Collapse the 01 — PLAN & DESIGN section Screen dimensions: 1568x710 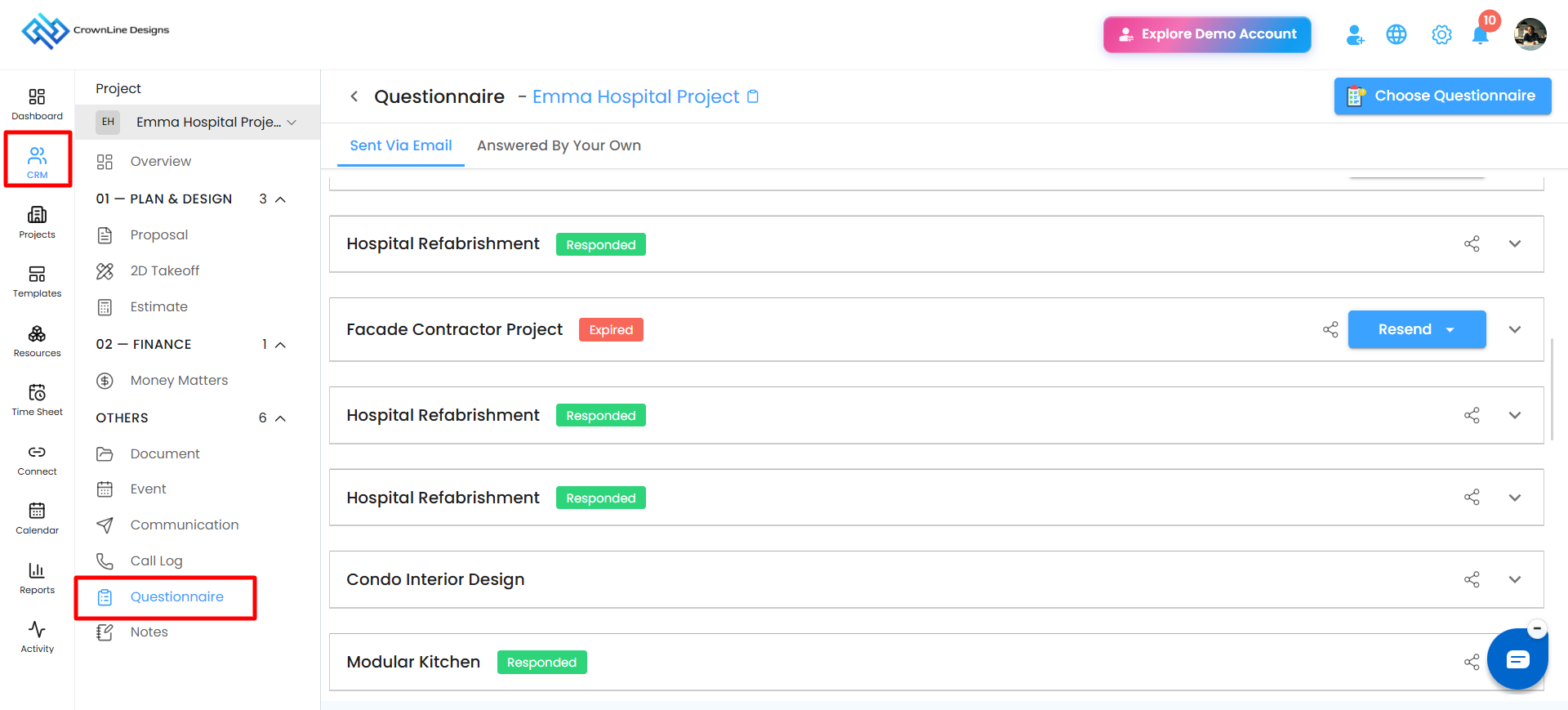point(280,199)
